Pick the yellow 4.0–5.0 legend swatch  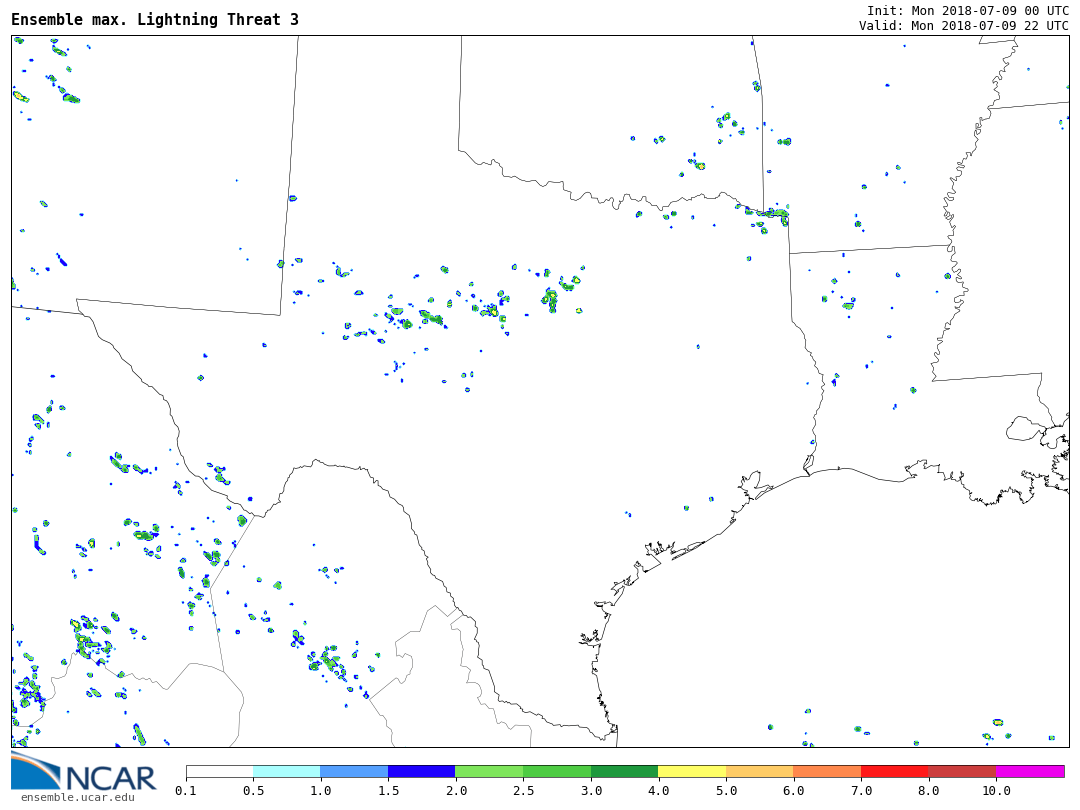click(692, 771)
